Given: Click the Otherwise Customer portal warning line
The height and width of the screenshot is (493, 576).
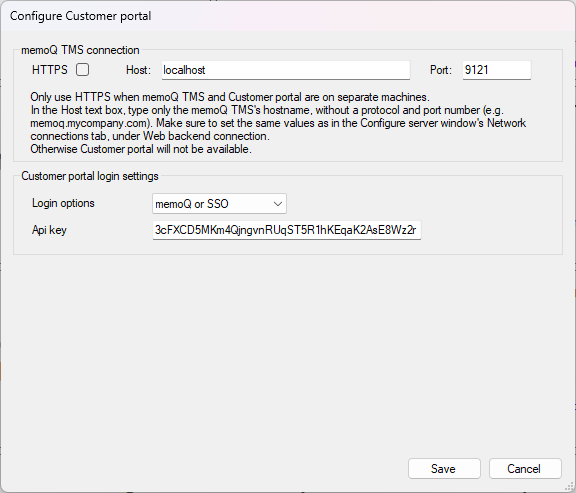Looking at the screenshot, I should point(141,149).
